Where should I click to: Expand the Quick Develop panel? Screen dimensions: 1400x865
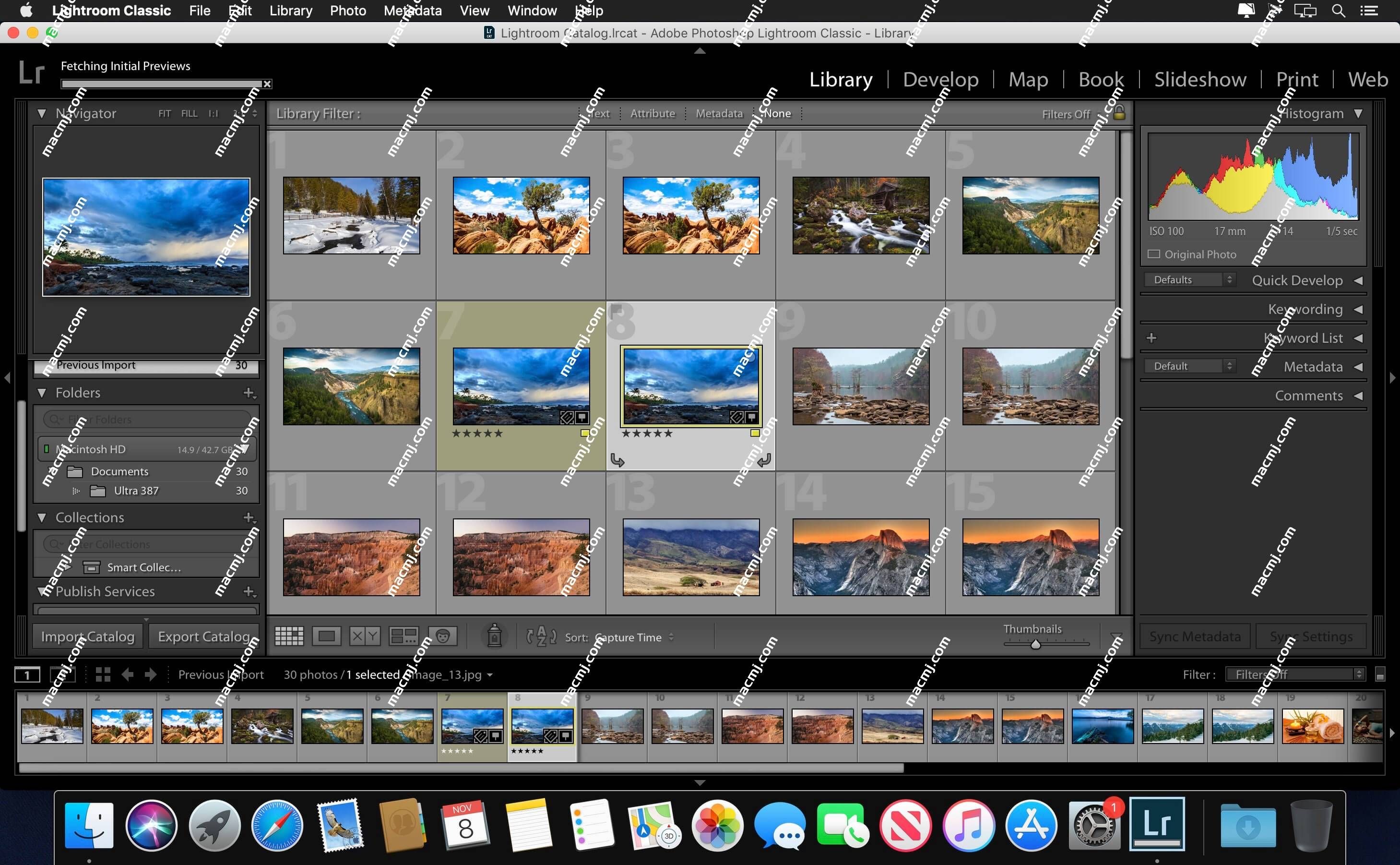[x=1358, y=280]
